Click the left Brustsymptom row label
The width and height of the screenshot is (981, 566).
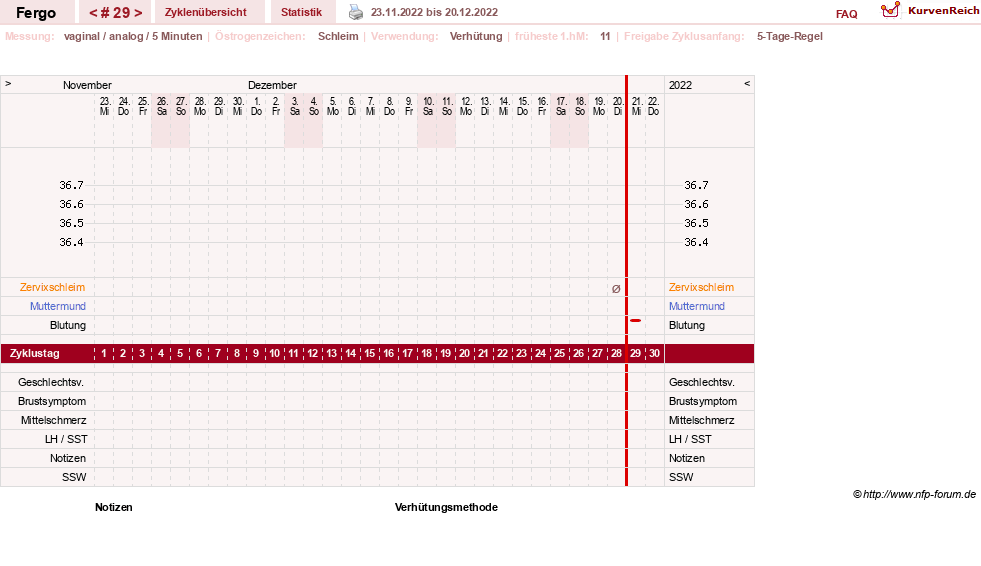tap(52, 401)
